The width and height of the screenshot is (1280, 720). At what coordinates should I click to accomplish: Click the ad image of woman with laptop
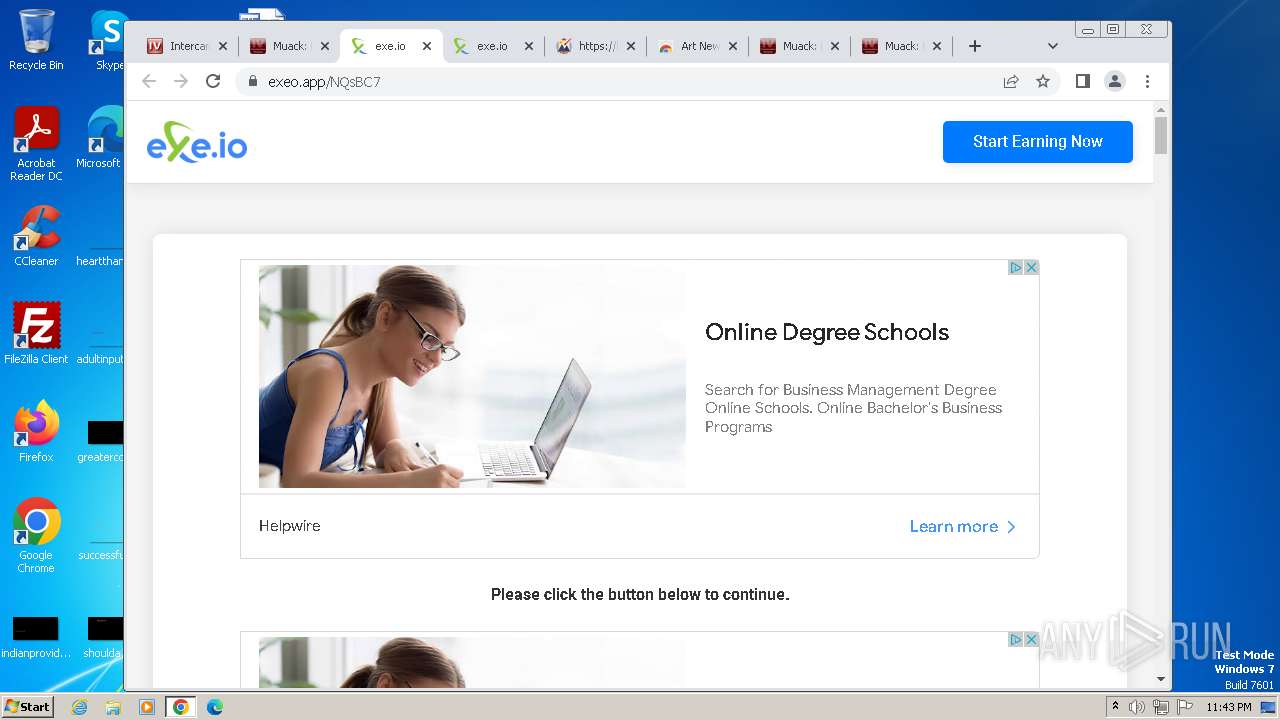click(472, 376)
